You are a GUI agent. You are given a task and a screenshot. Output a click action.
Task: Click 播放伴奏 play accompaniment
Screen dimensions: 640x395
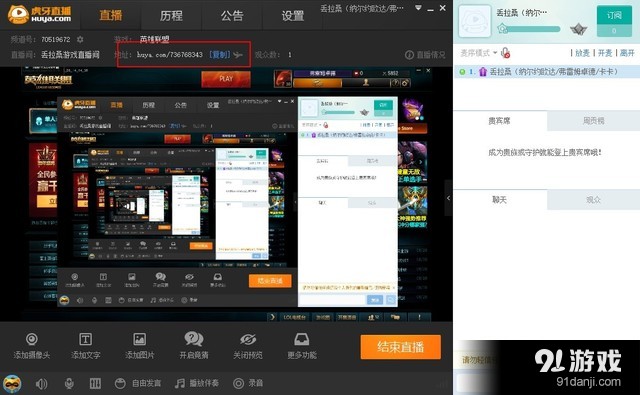coord(196,383)
